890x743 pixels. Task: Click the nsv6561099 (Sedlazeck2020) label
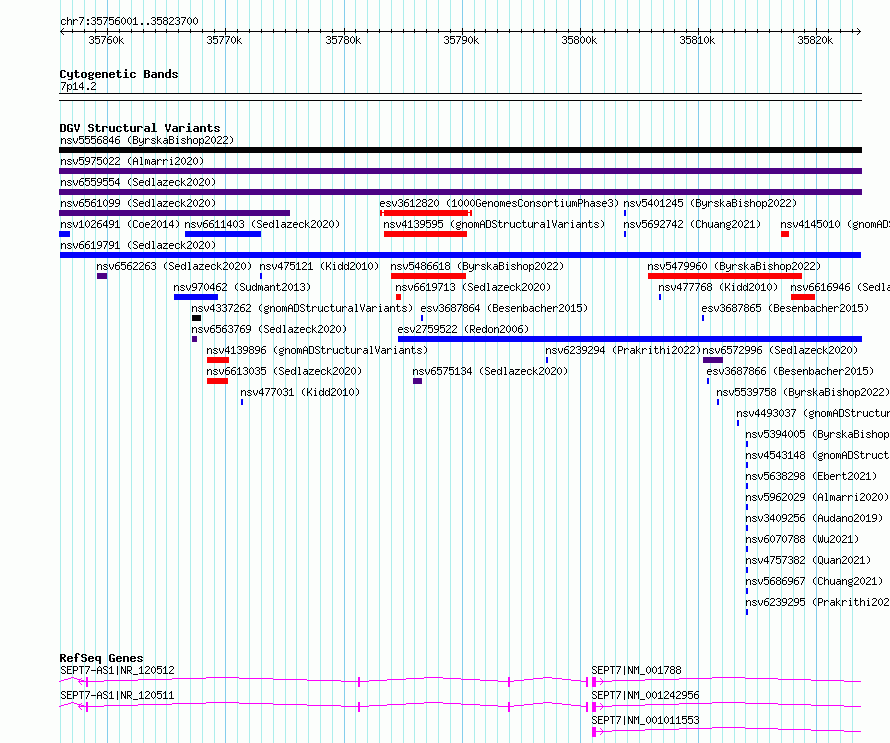(138, 203)
